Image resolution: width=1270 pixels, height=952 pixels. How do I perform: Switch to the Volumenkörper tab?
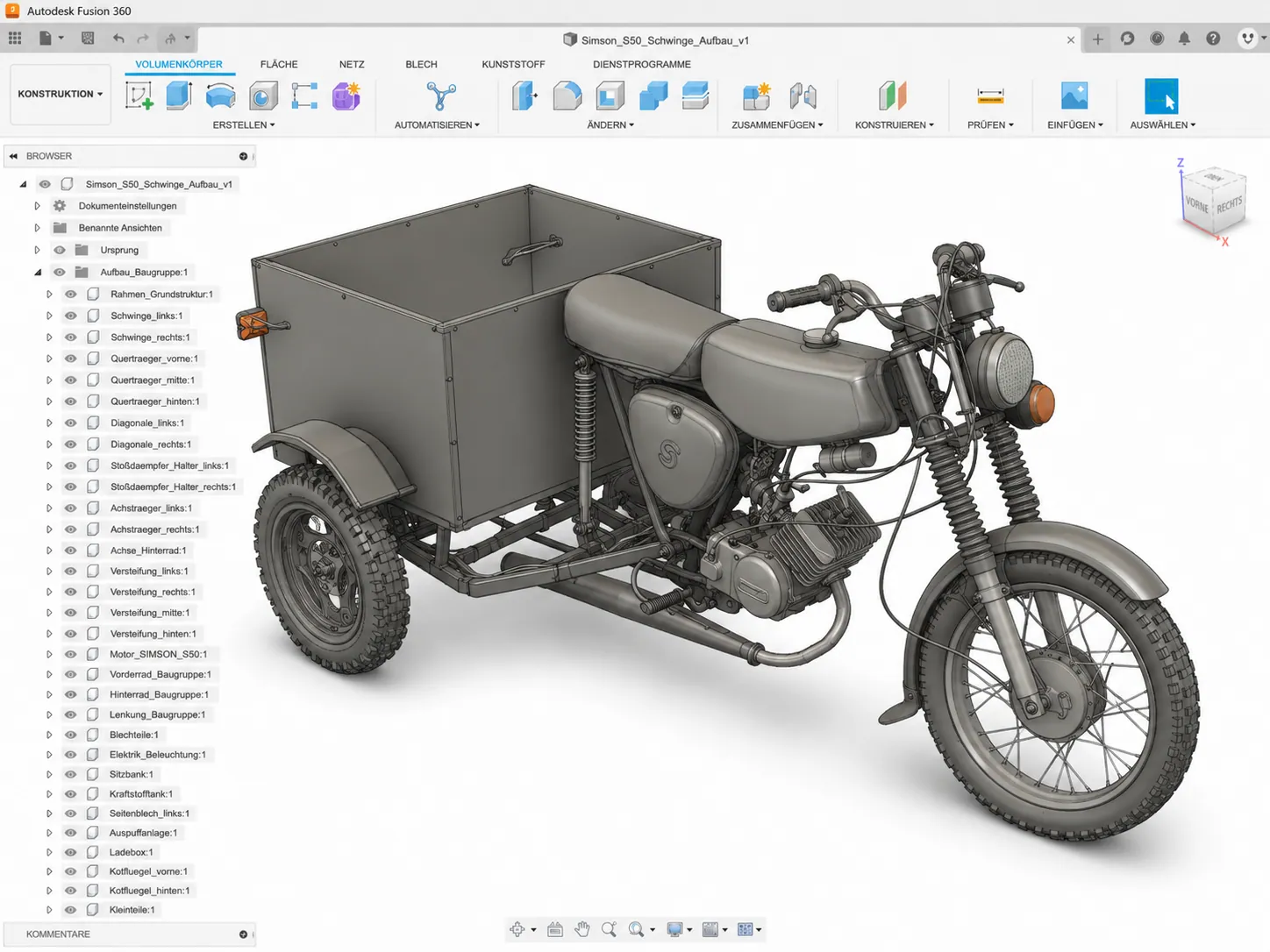[x=179, y=64]
